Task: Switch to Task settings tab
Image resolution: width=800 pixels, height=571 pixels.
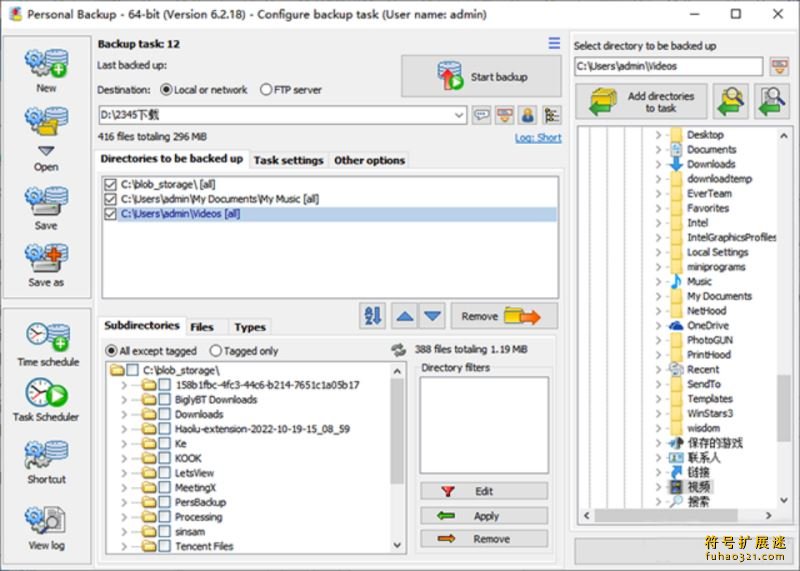Action: (289, 160)
